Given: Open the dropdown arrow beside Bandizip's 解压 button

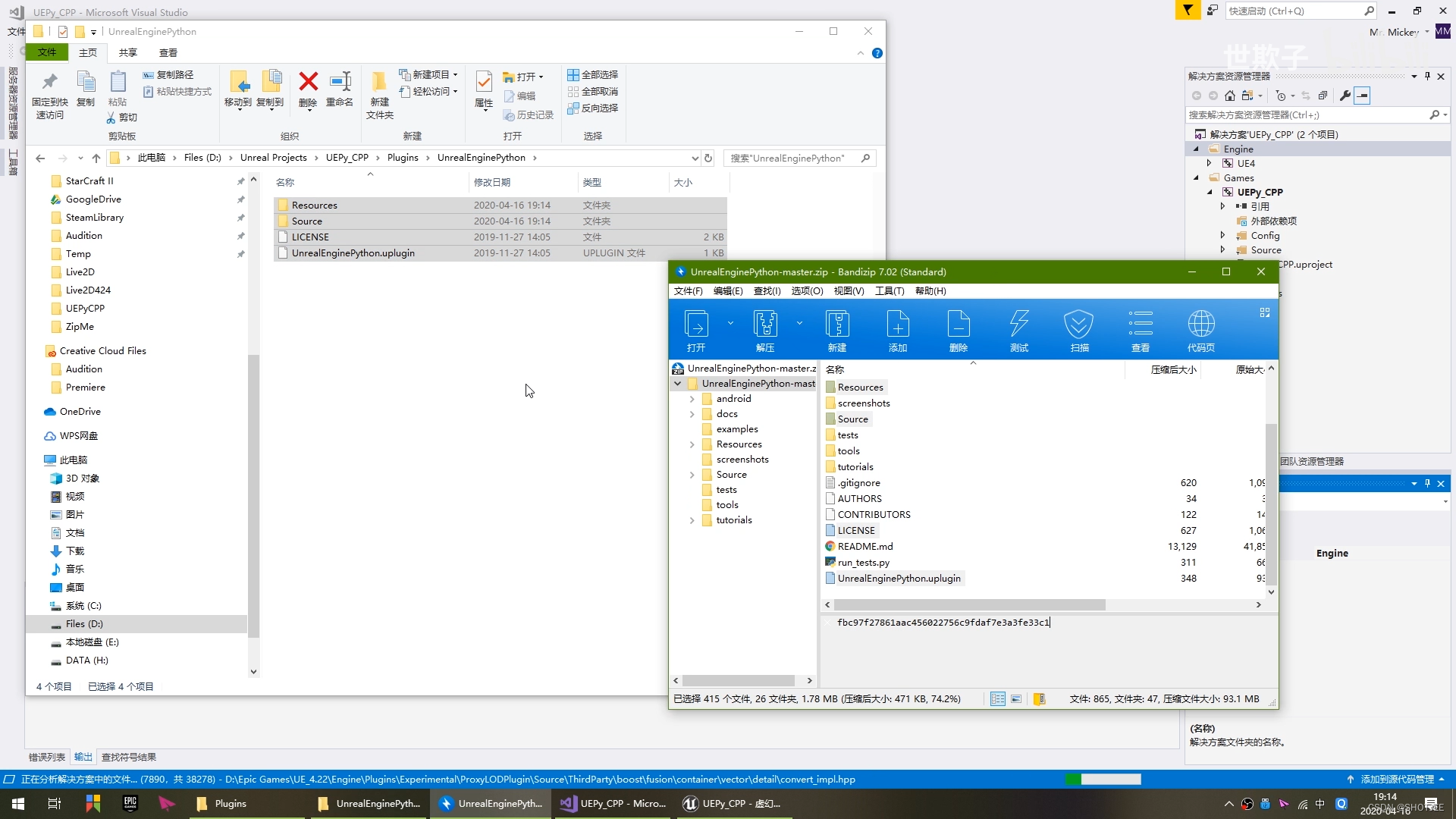Looking at the screenshot, I should (x=799, y=323).
